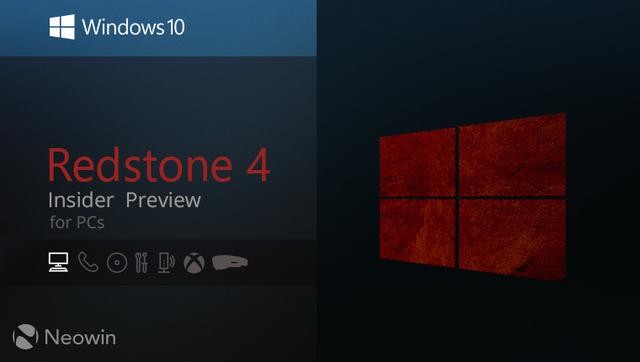This screenshot has height=362, width=640.
Task: Click the SDK tools wrench icon
Action: pos(141,262)
